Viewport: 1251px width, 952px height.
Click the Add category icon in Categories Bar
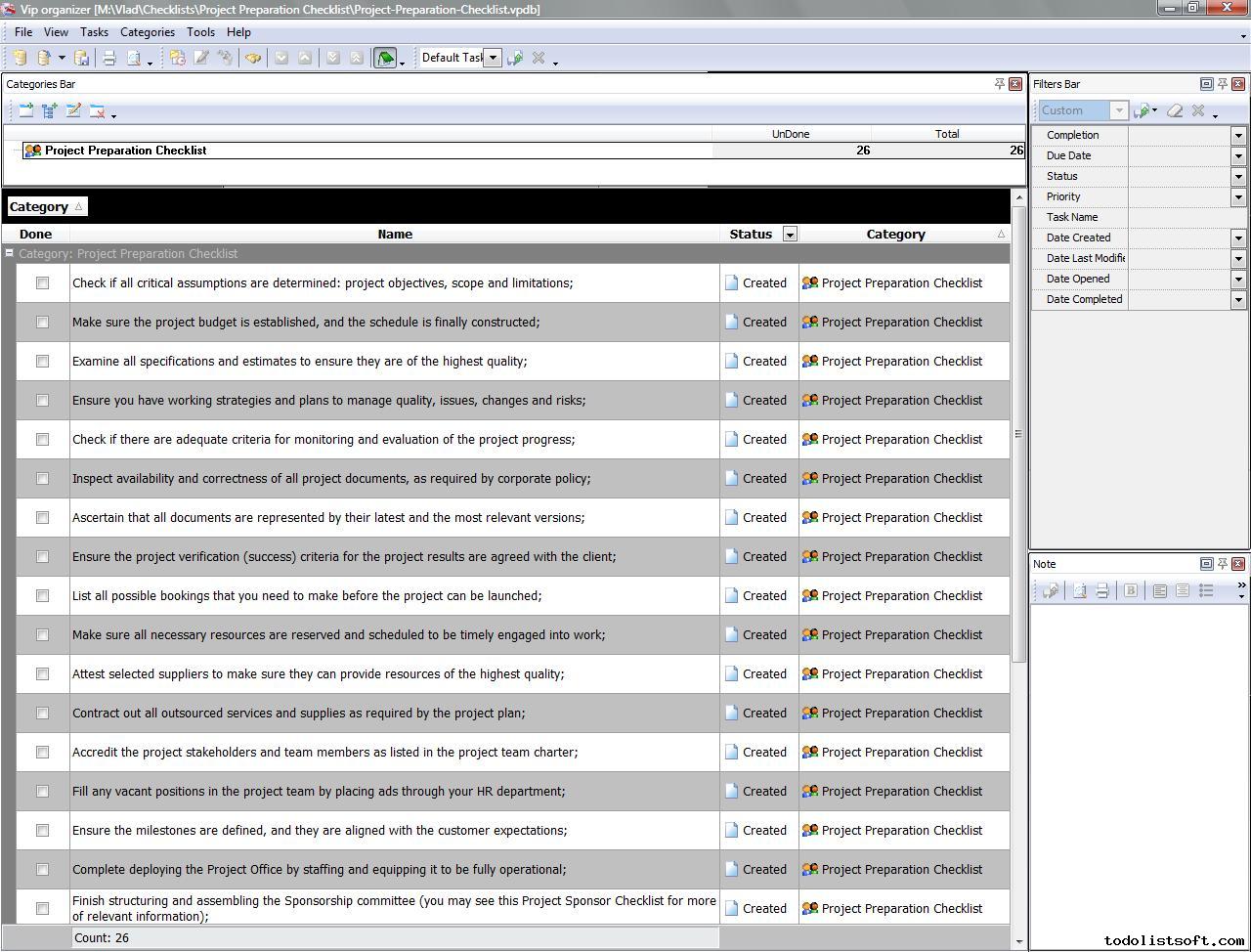[25, 111]
